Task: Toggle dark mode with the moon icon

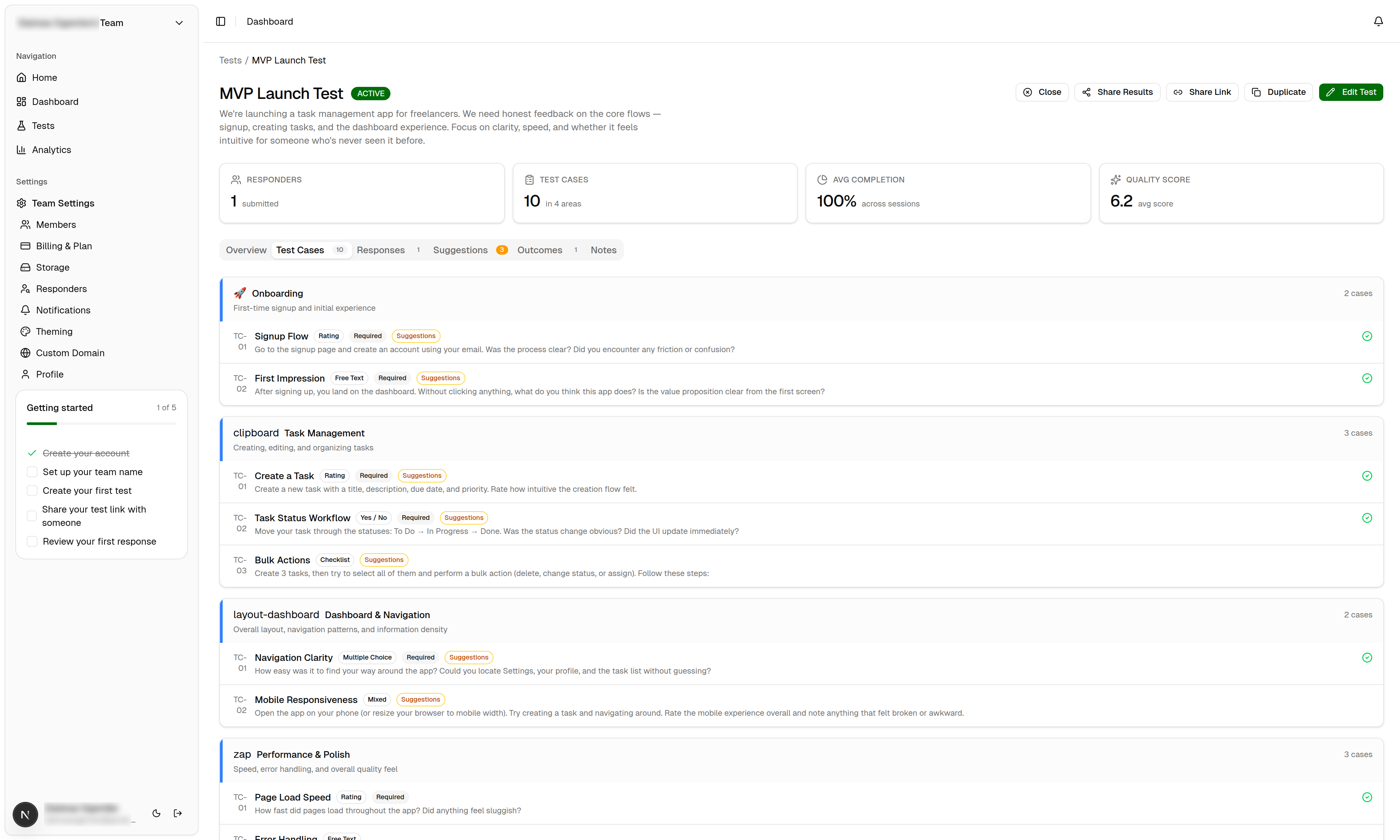Action: [156, 813]
